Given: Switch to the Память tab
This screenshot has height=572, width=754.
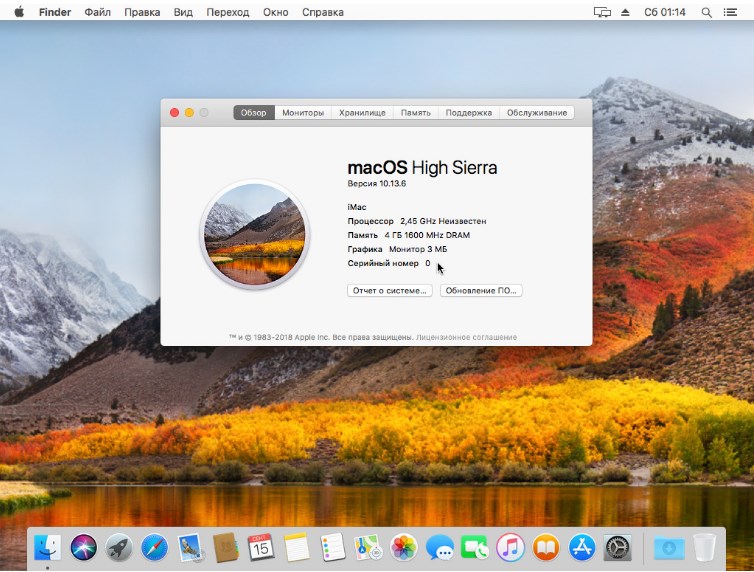Looking at the screenshot, I should (415, 112).
